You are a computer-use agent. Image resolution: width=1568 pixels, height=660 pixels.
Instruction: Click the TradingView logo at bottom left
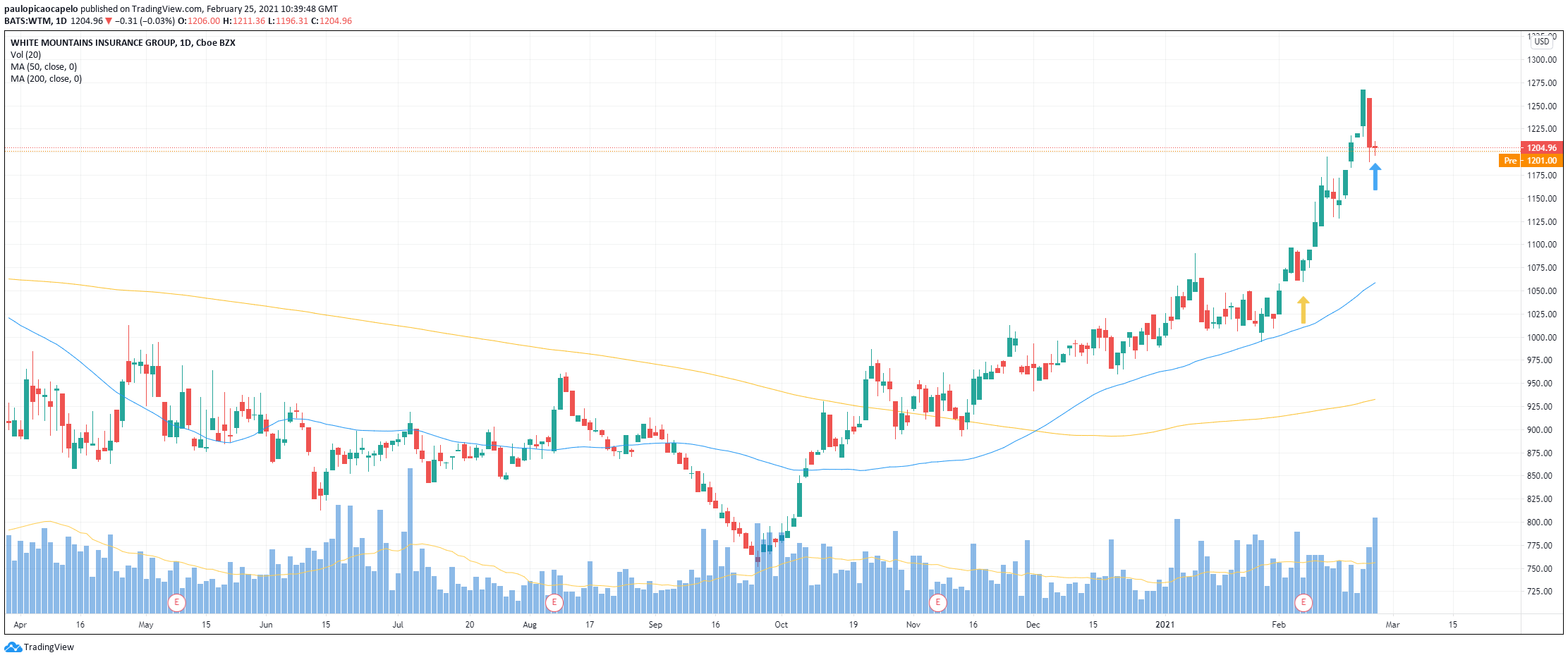(x=39, y=647)
